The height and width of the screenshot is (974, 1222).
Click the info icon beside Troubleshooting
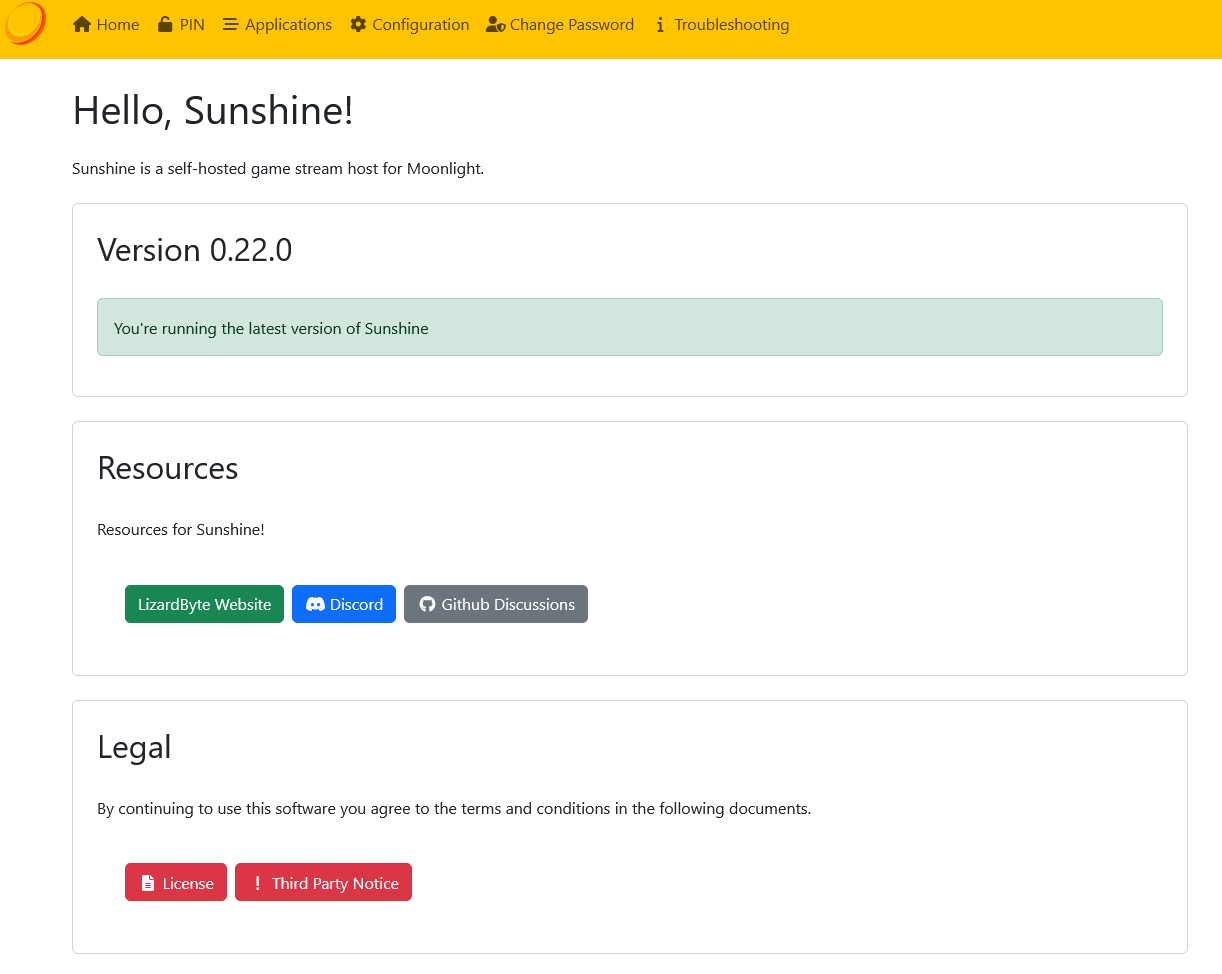click(x=660, y=25)
